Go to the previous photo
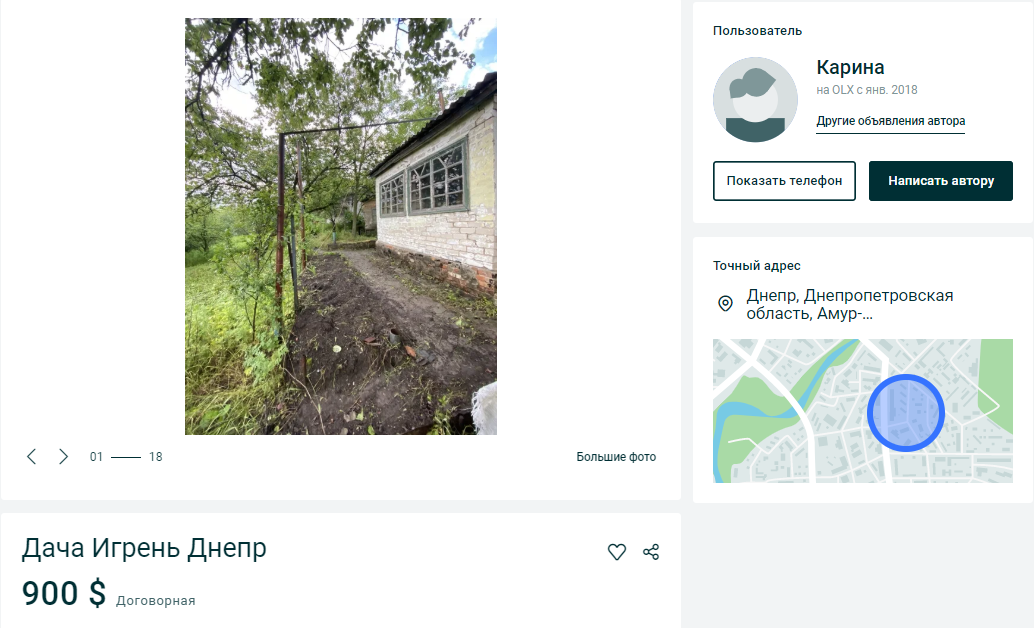 tap(32, 457)
